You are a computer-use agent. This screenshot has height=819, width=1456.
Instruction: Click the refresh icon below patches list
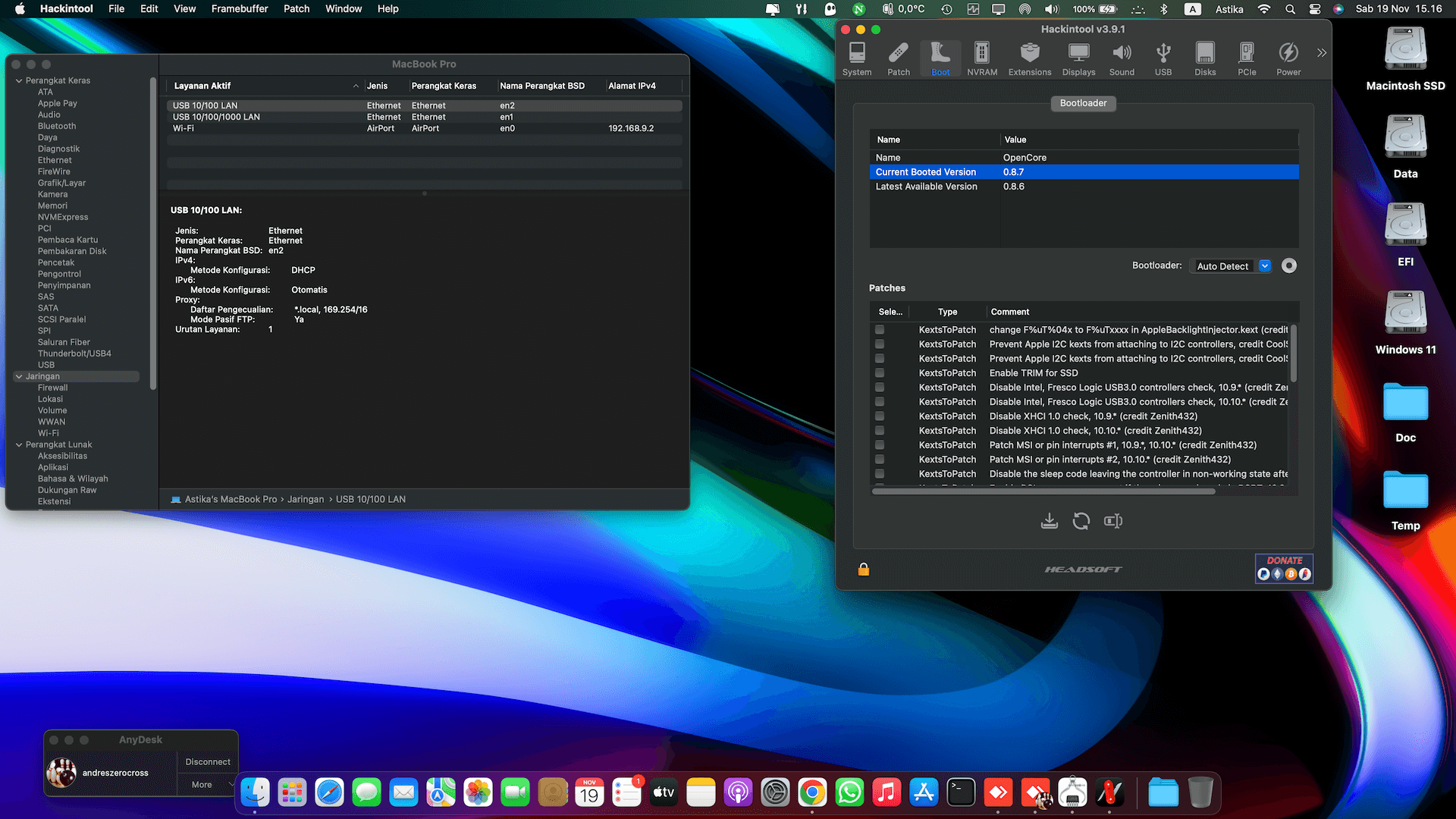point(1081,521)
